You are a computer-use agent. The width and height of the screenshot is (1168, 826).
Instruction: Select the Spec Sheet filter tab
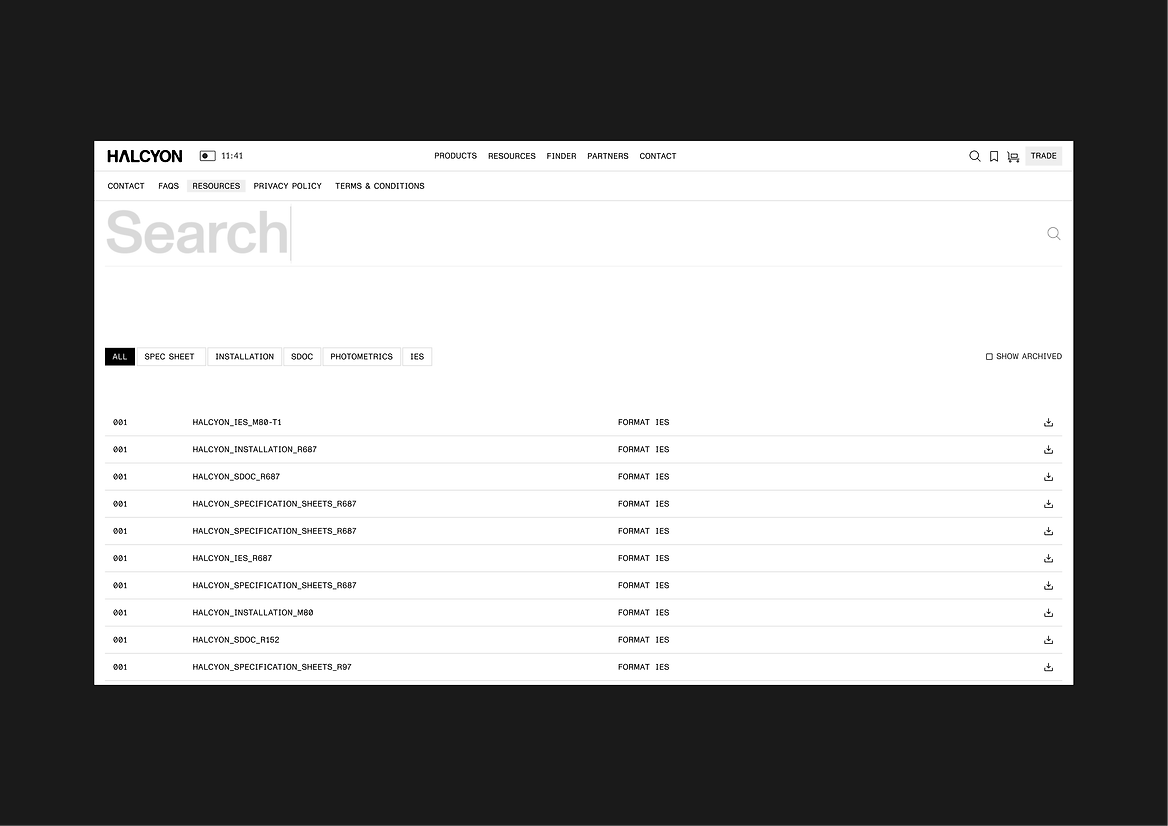pos(169,357)
